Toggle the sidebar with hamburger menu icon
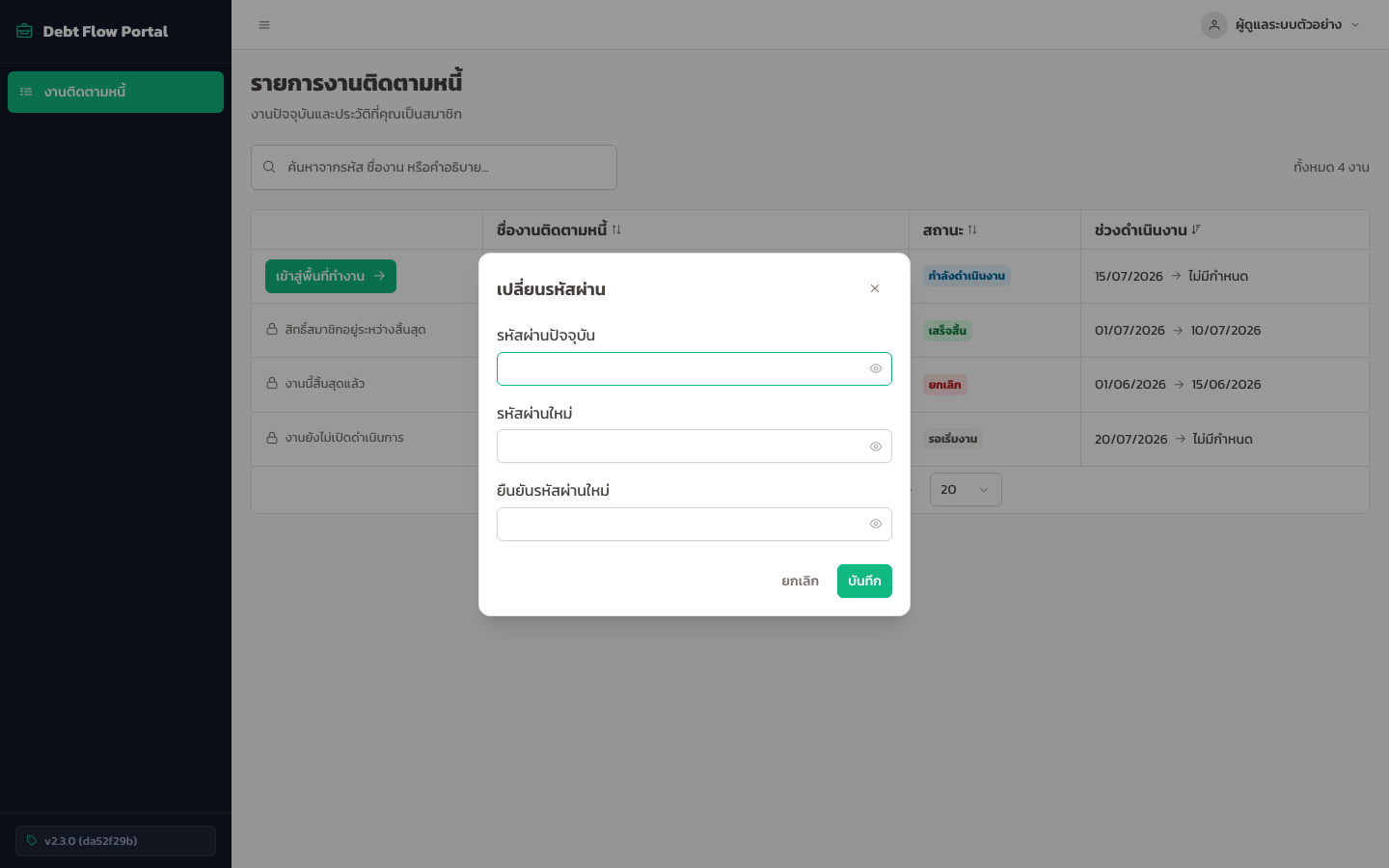 [x=264, y=25]
